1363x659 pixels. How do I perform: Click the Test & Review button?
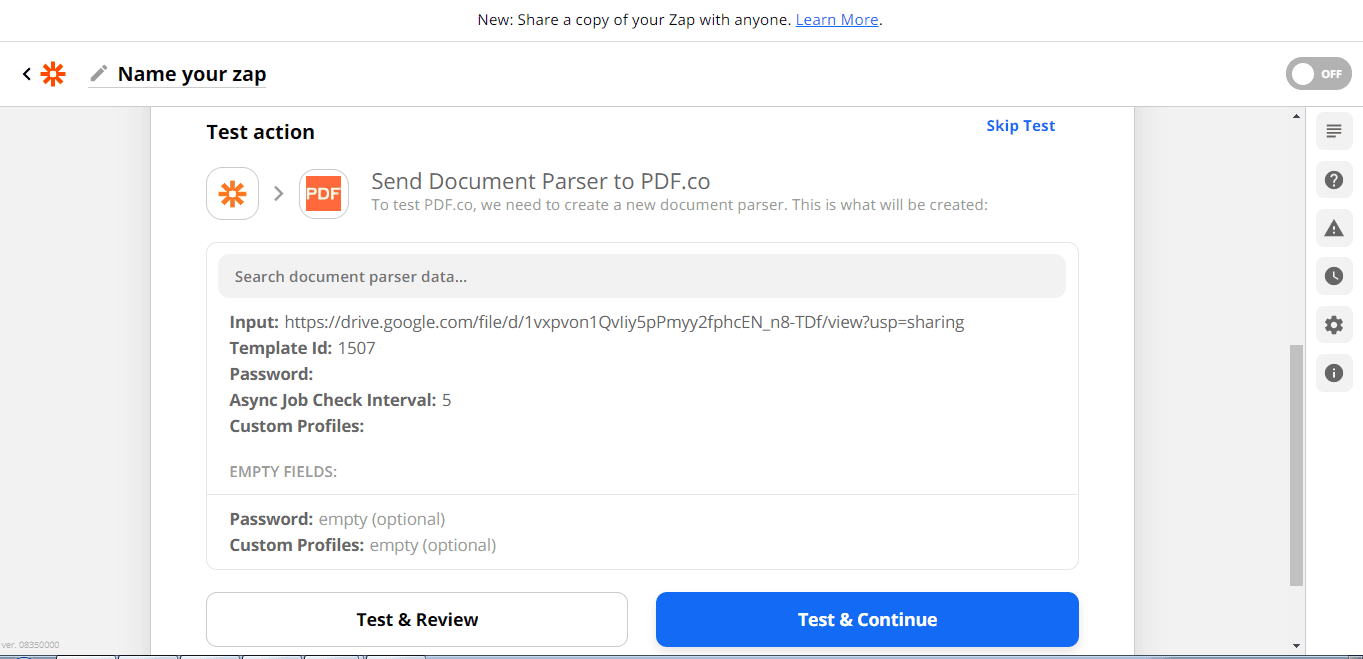[416, 619]
